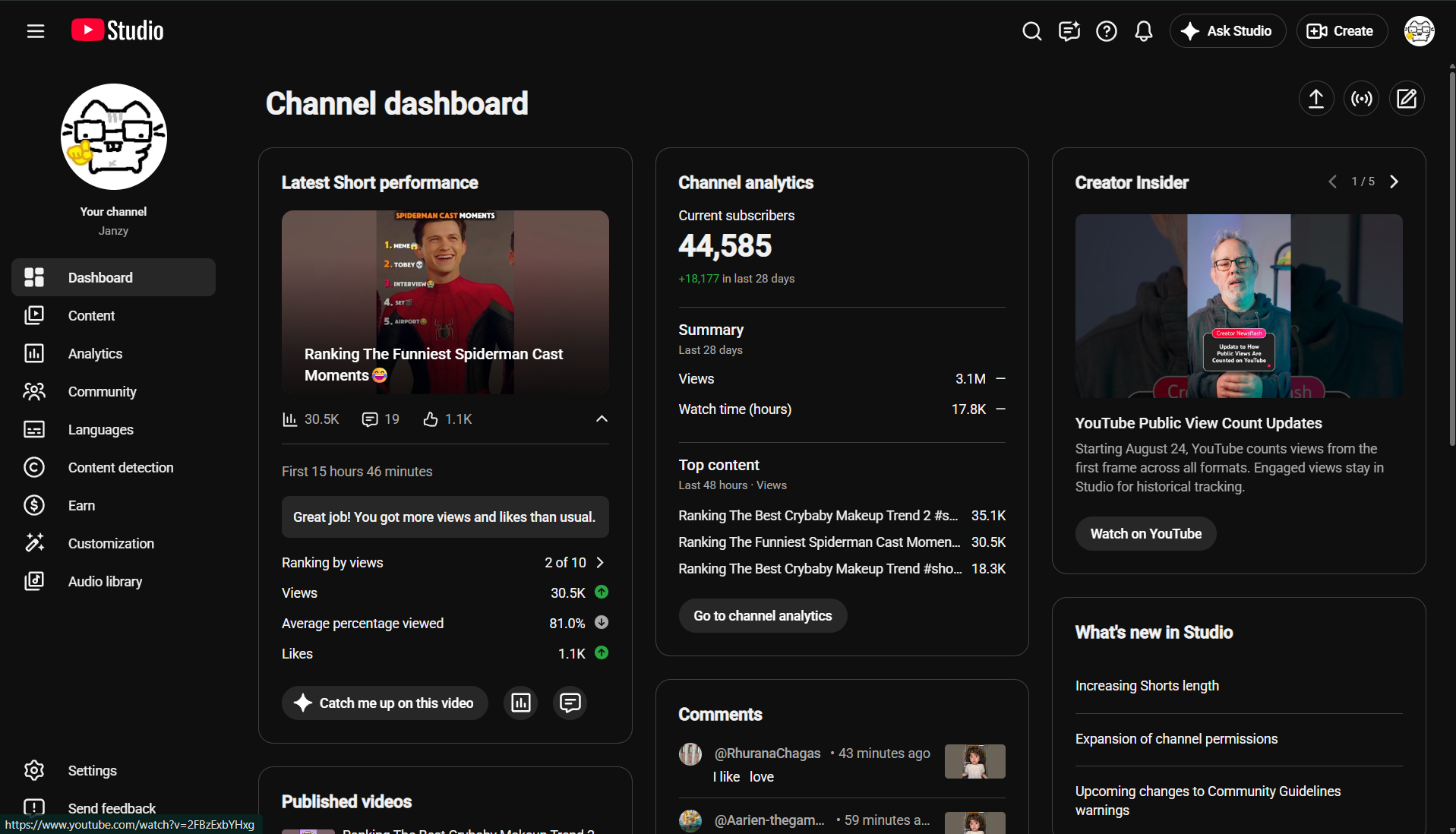Open the hamburger navigation menu
This screenshot has height=834, width=1456.
[36, 31]
